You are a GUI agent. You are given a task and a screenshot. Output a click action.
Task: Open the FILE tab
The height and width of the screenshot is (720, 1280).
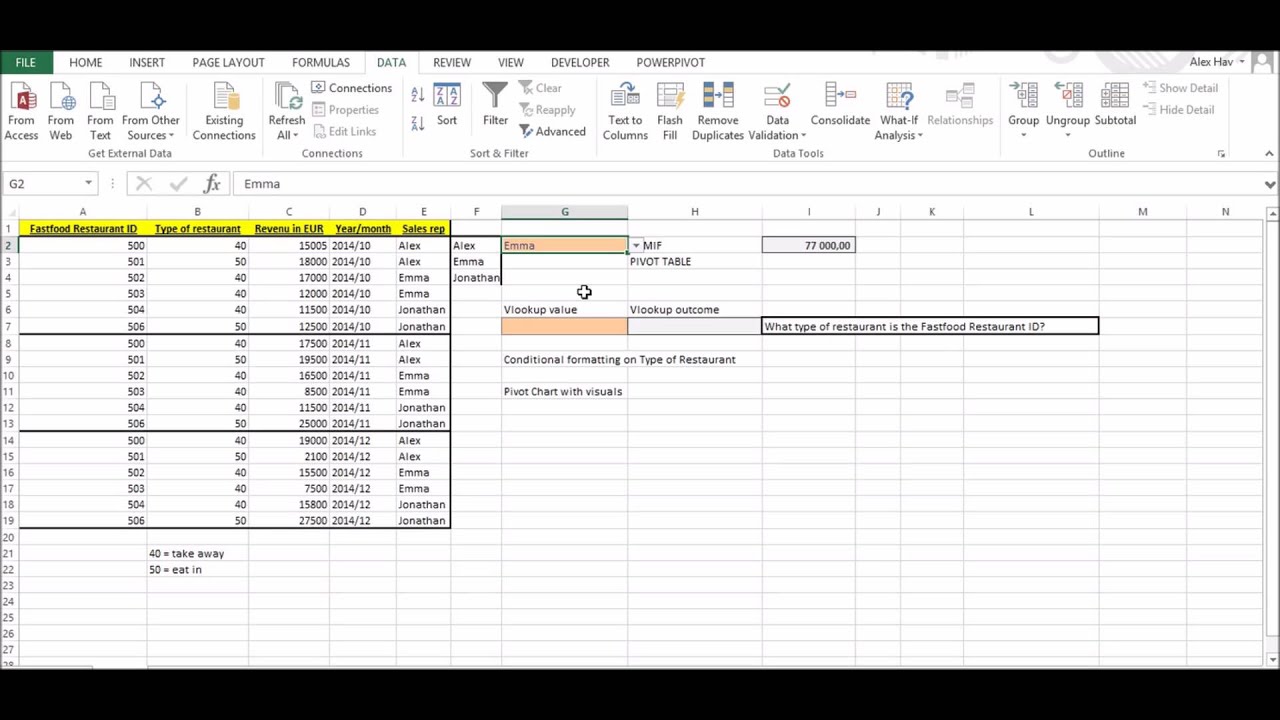[25, 62]
